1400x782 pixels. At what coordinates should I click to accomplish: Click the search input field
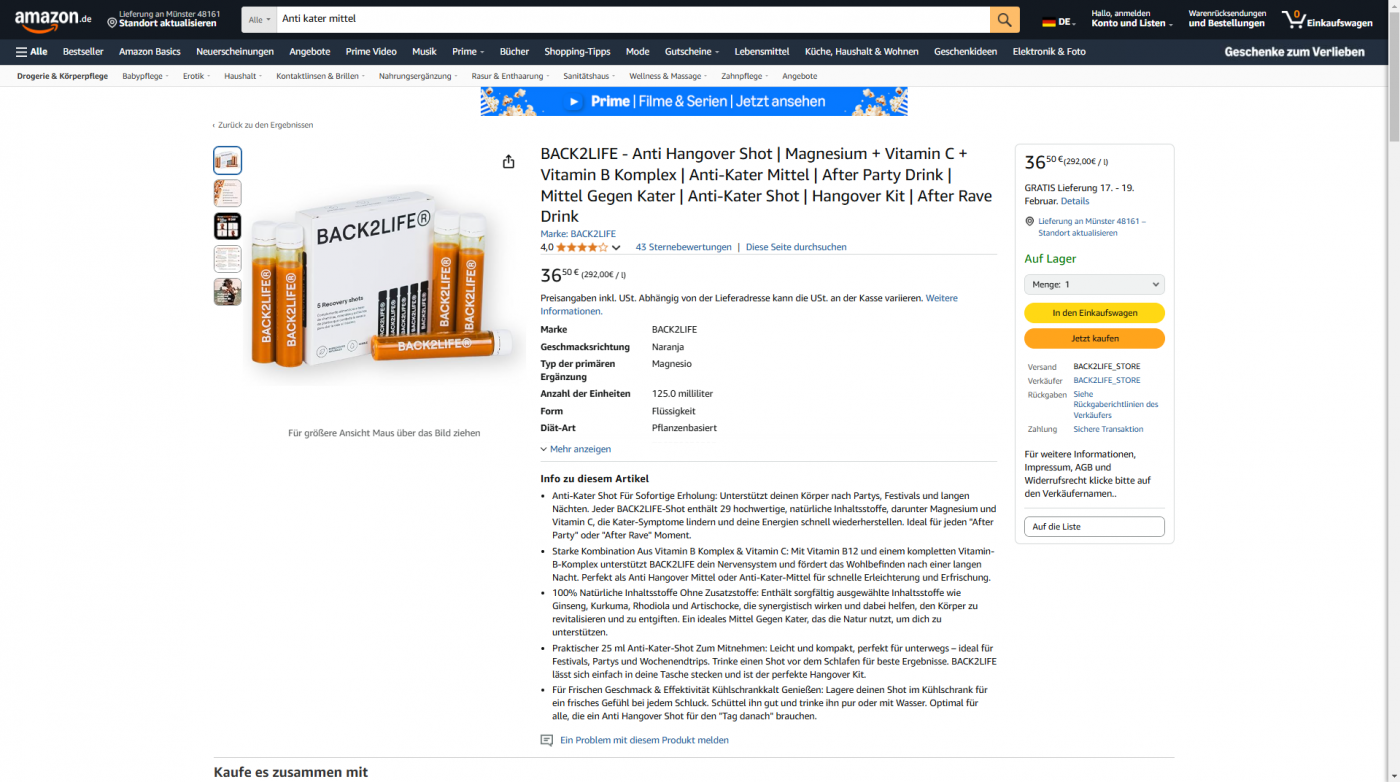tap(633, 19)
